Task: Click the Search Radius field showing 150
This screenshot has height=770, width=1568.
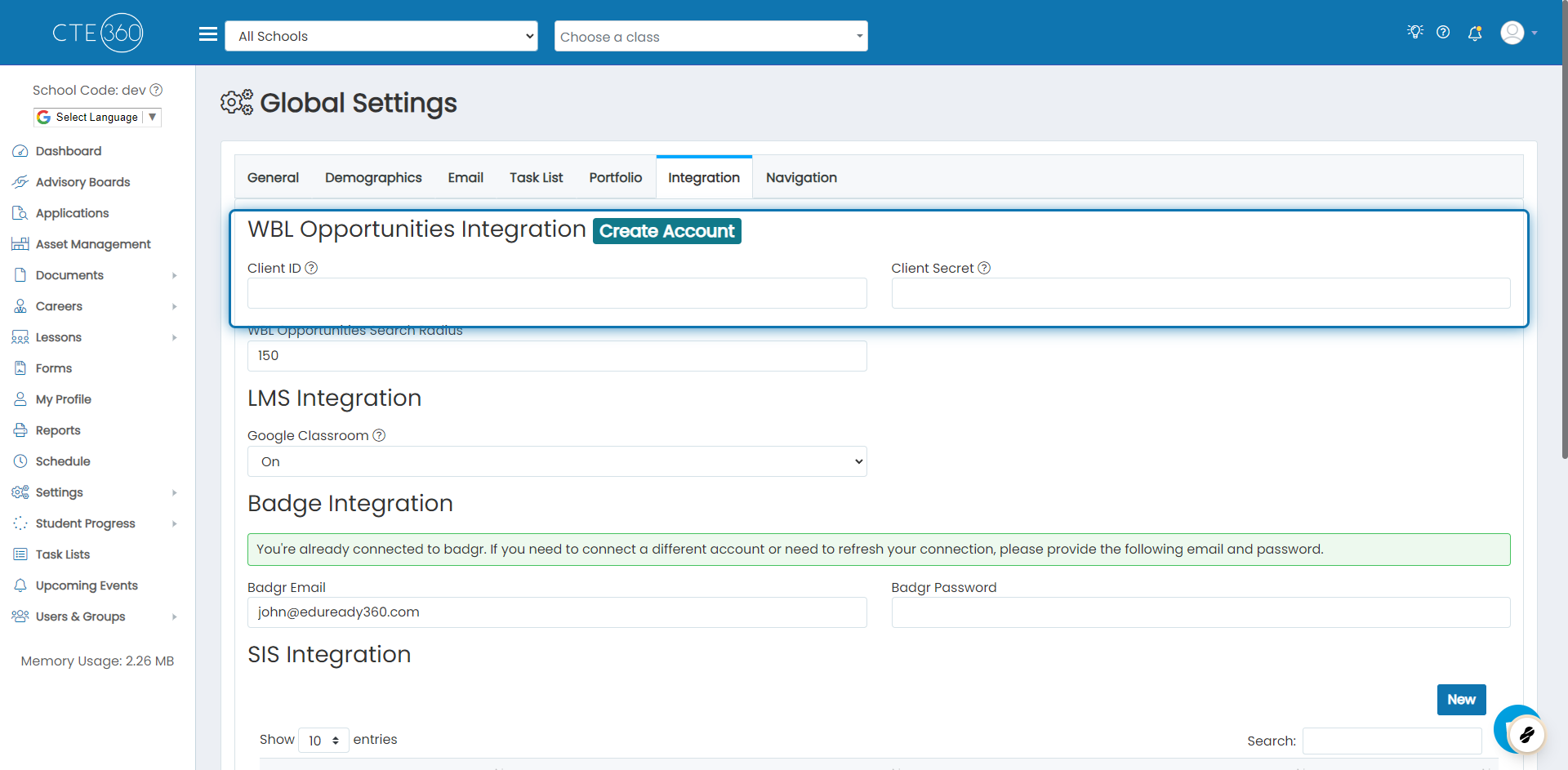Action: pyautogui.click(x=557, y=356)
